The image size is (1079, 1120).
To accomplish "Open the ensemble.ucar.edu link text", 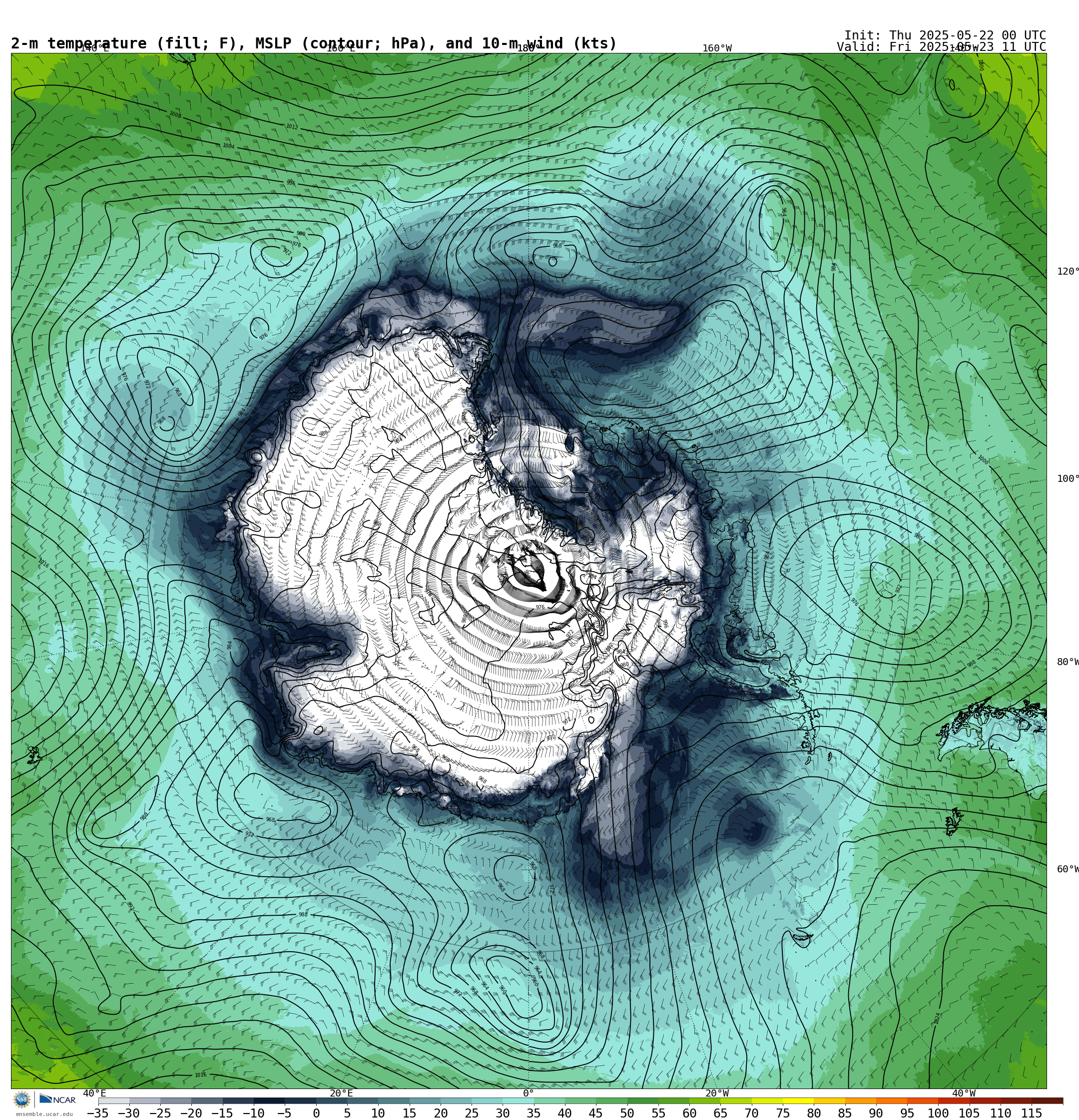I will [x=44, y=1115].
